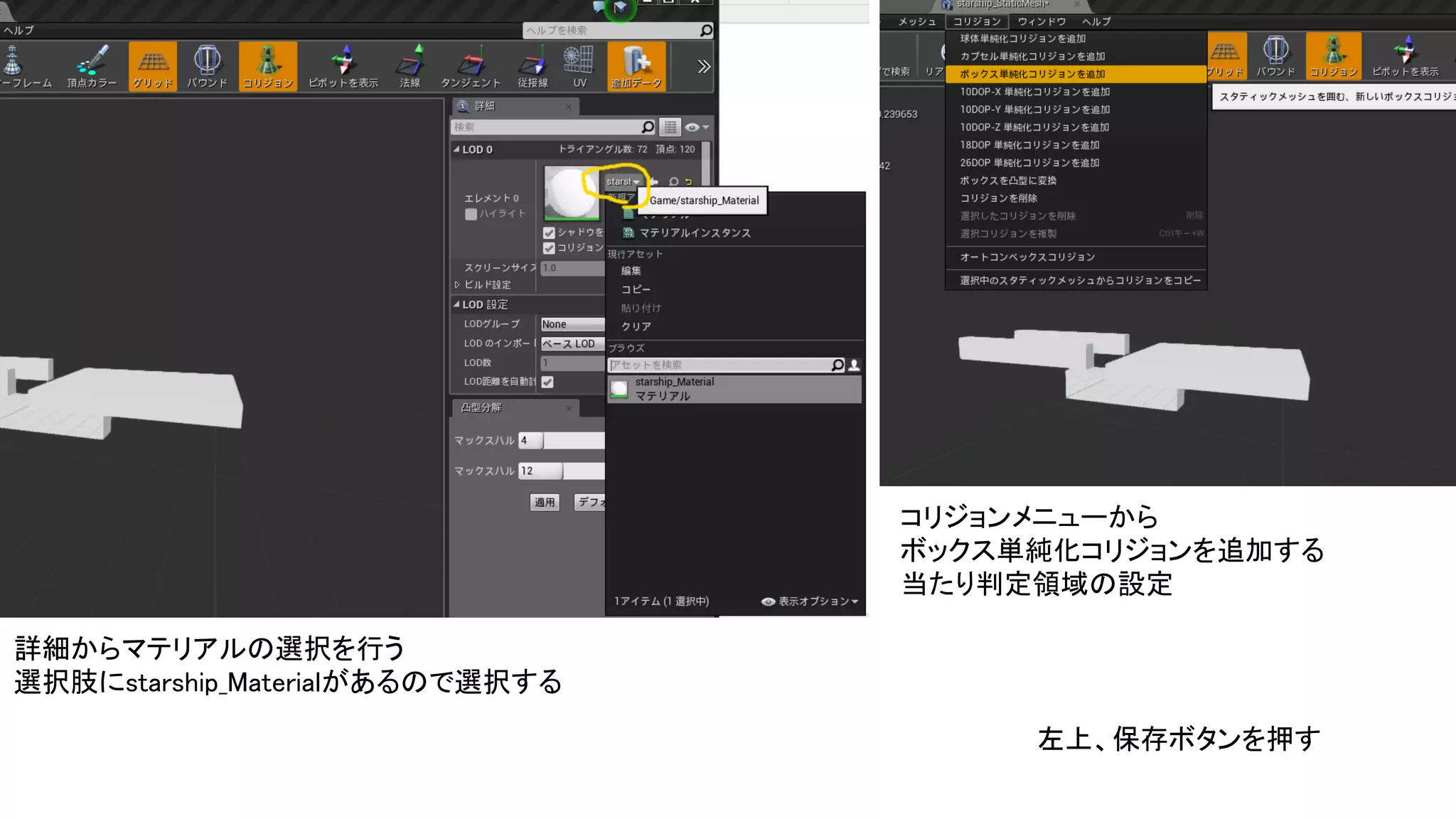Open the starship material slot dropdown
Image resolution: width=1456 pixels, height=819 pixels.
coord(623,182)
